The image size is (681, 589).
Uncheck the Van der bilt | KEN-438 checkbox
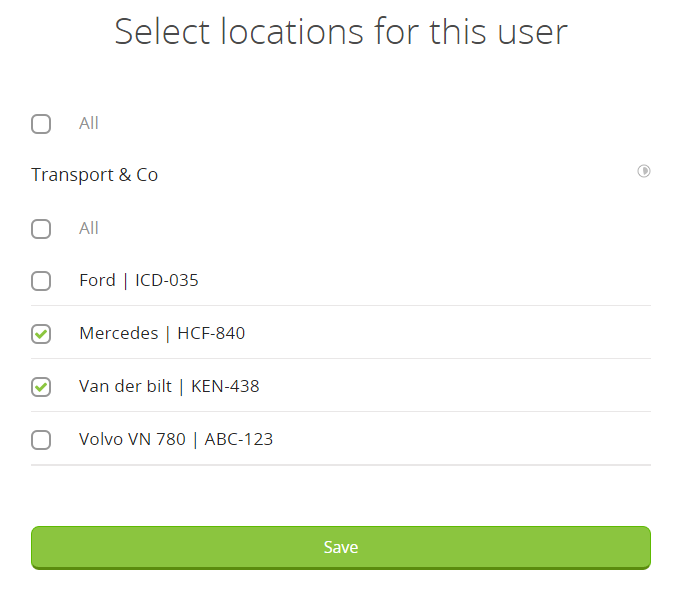click(x=41, y=387)
